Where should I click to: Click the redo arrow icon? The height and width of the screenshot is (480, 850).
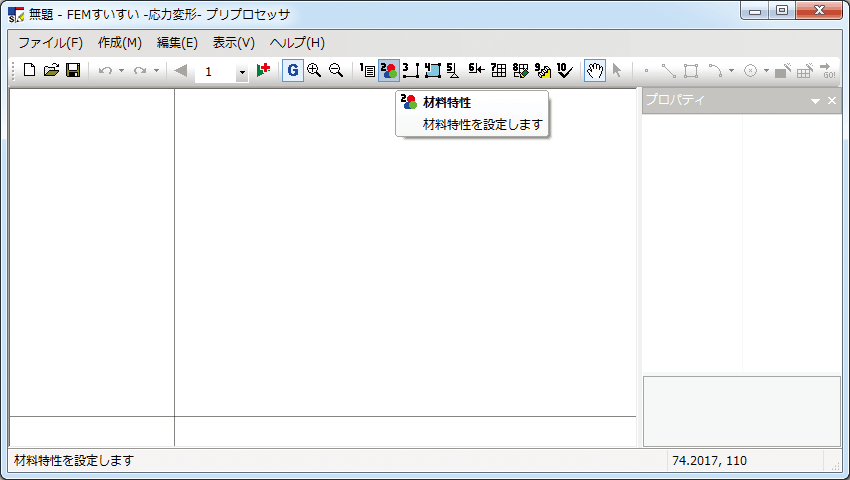point(140,71)
